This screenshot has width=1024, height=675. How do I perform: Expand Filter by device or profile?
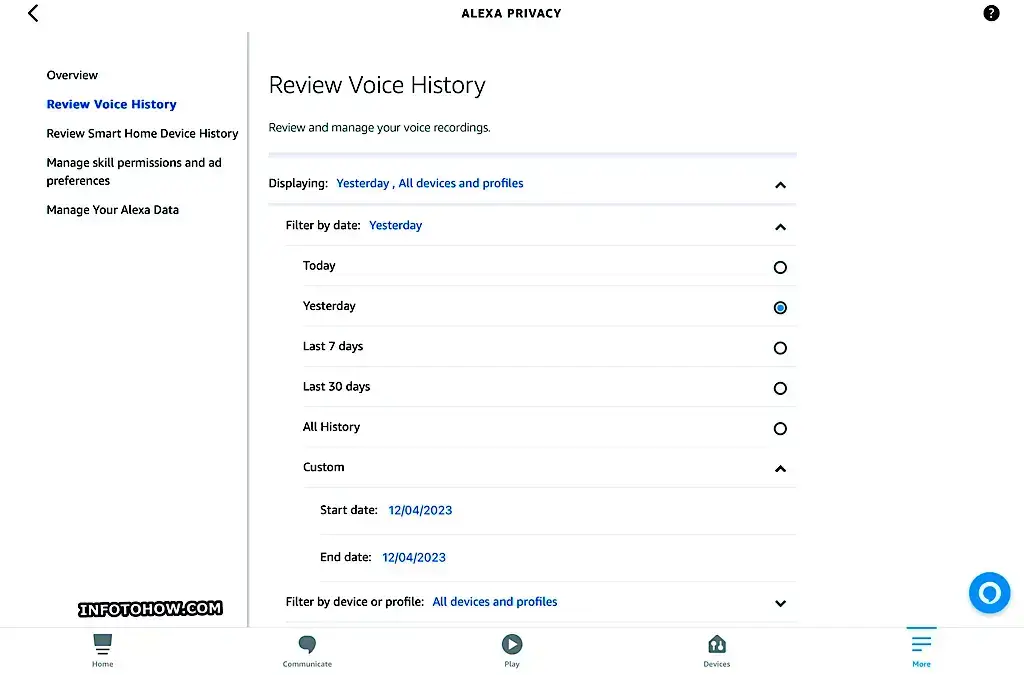pos(780,603)
